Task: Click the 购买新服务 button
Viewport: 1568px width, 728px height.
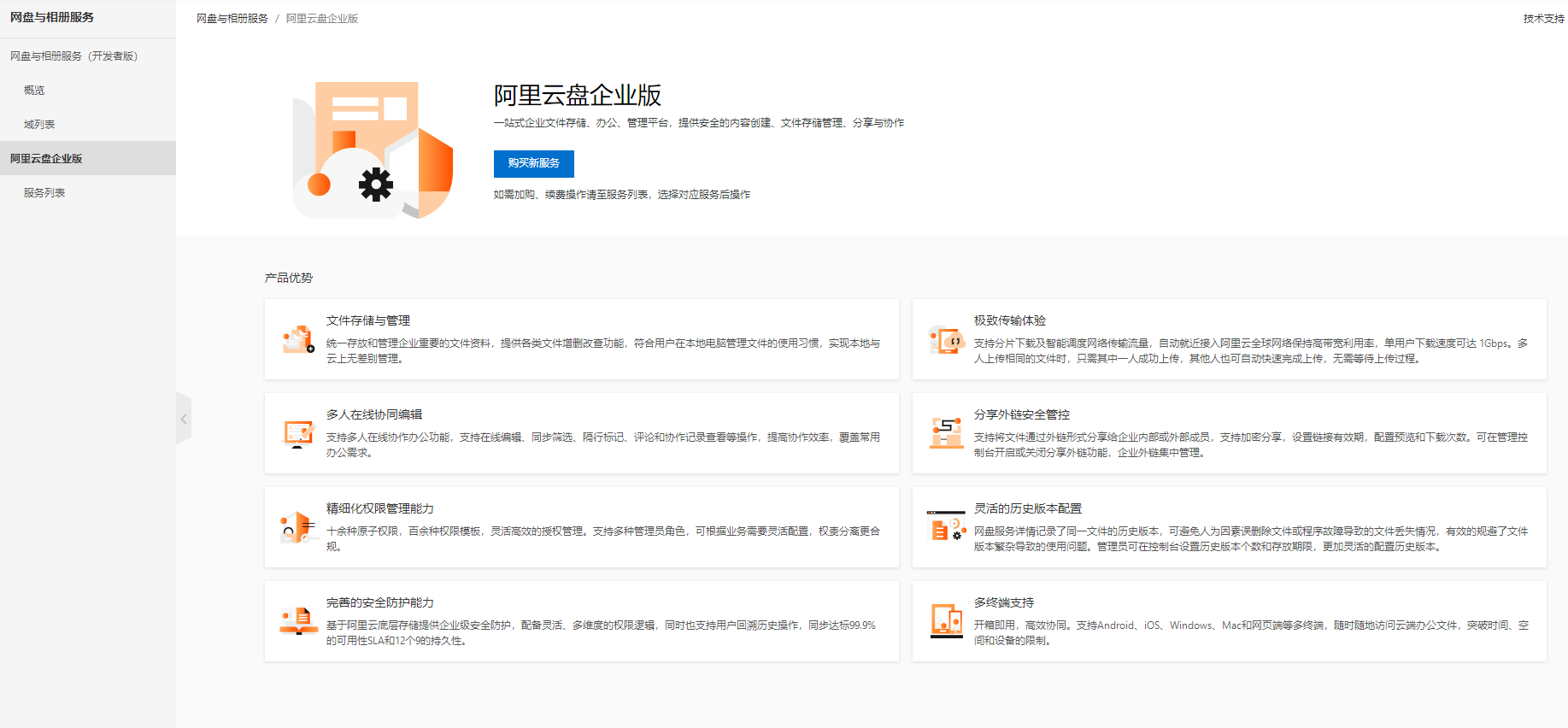Action: tap(534, 163)
